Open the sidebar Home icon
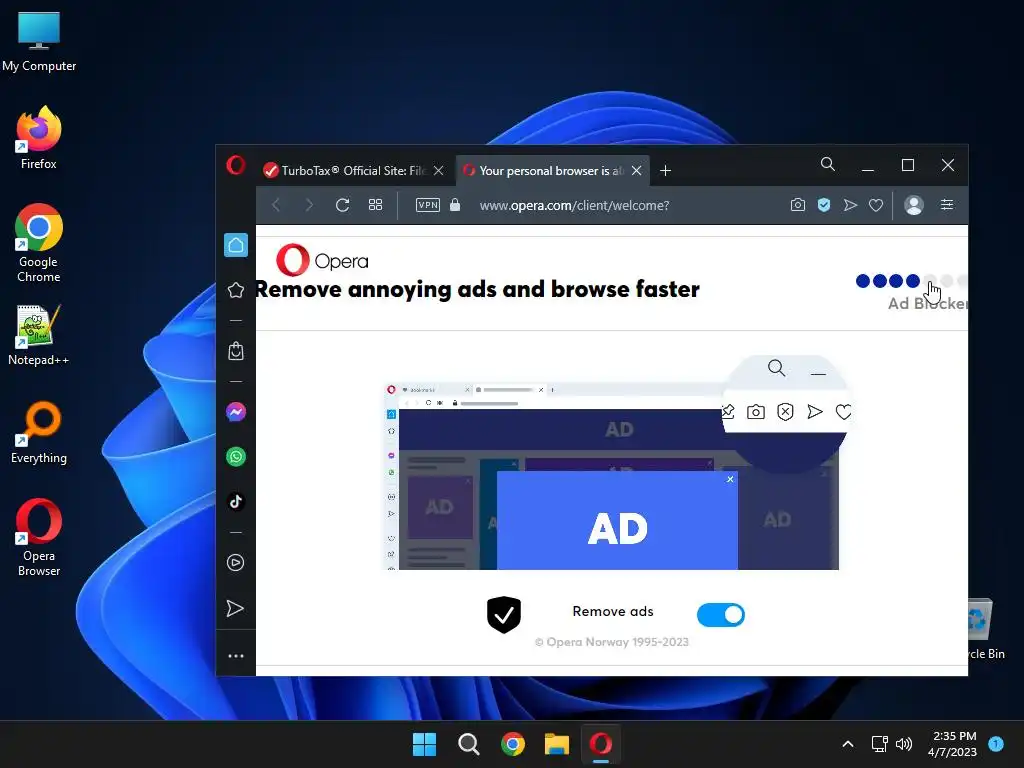 pos(236,245)
